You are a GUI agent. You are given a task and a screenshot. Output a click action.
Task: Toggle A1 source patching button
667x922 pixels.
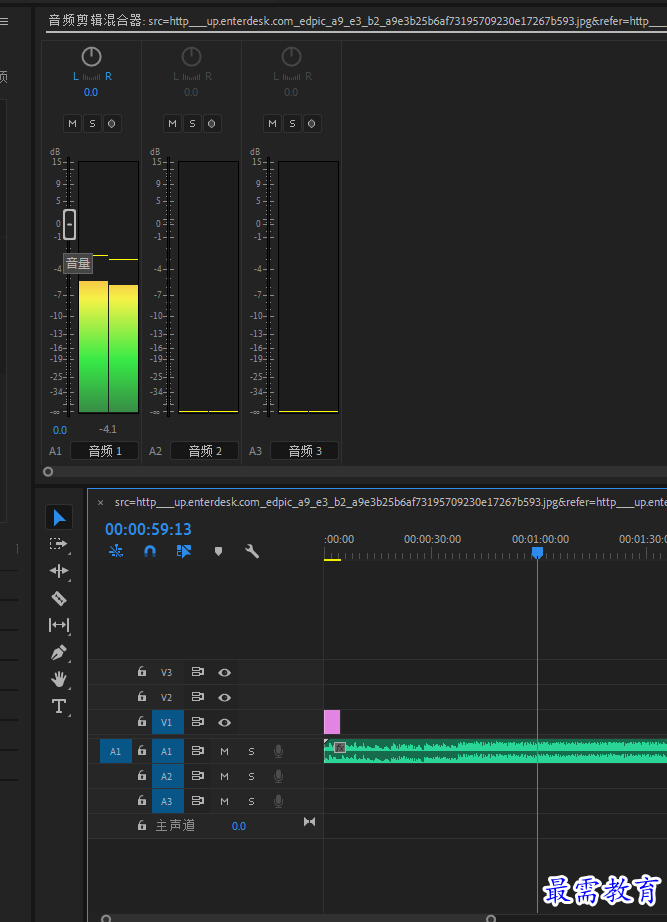115,751
